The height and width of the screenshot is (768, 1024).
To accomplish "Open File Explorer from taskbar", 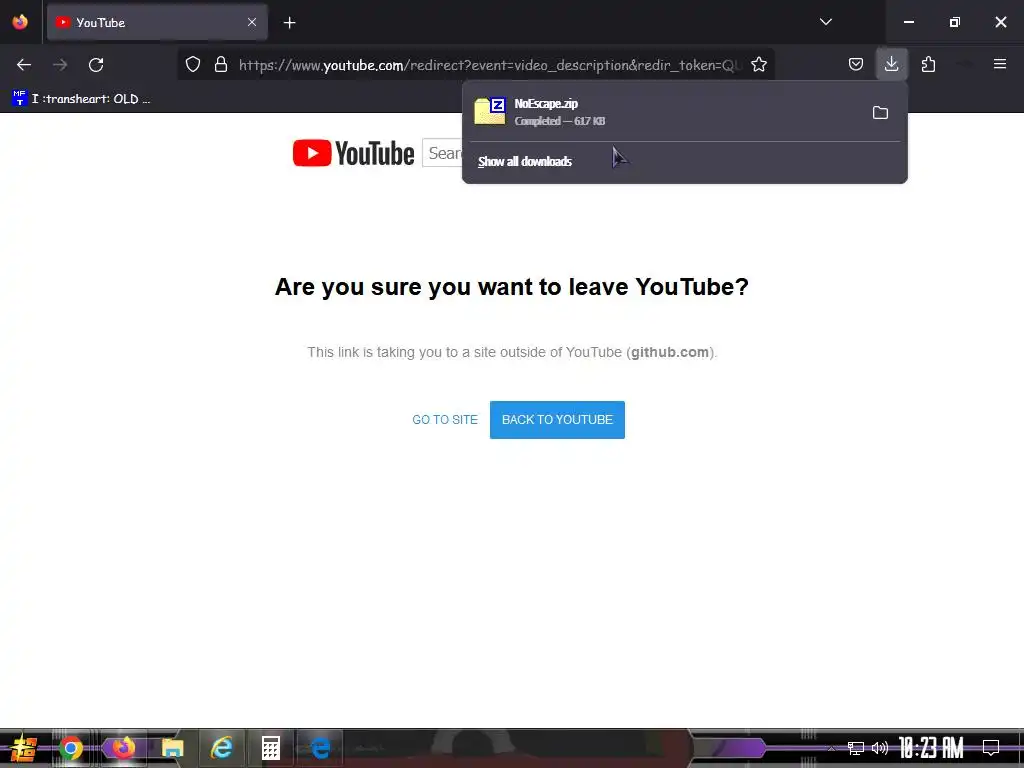I will click(x=172, y=748).
